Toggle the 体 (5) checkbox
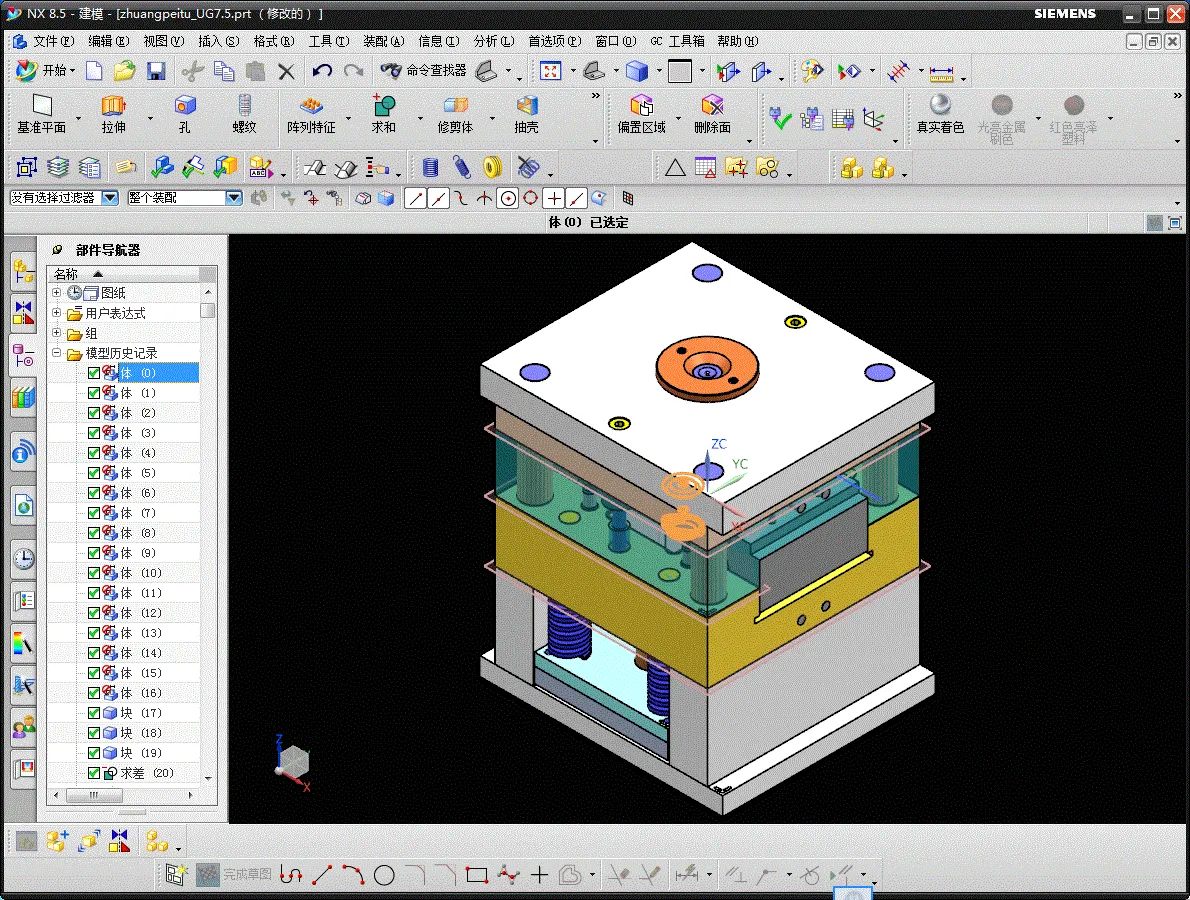 tap(94, 473)
